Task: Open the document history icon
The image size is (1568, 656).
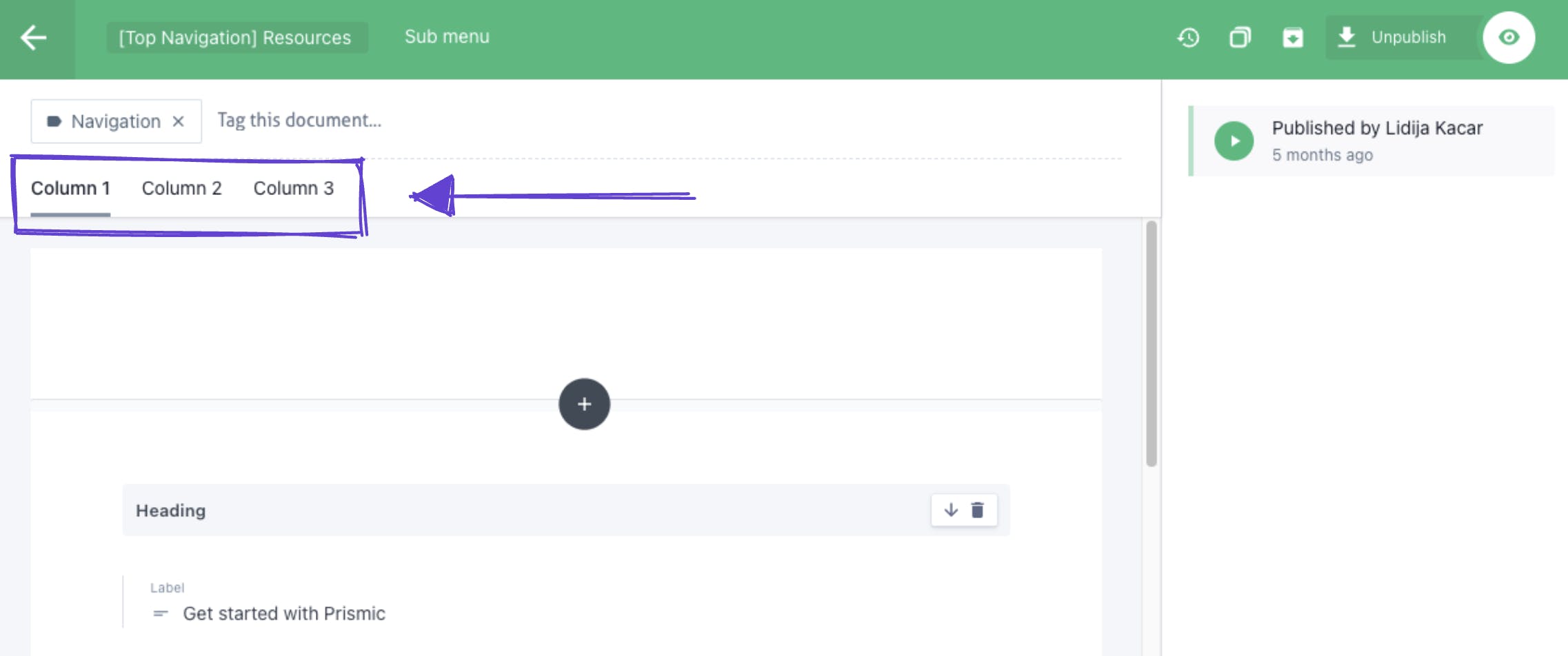Action: click(1188, 37)
